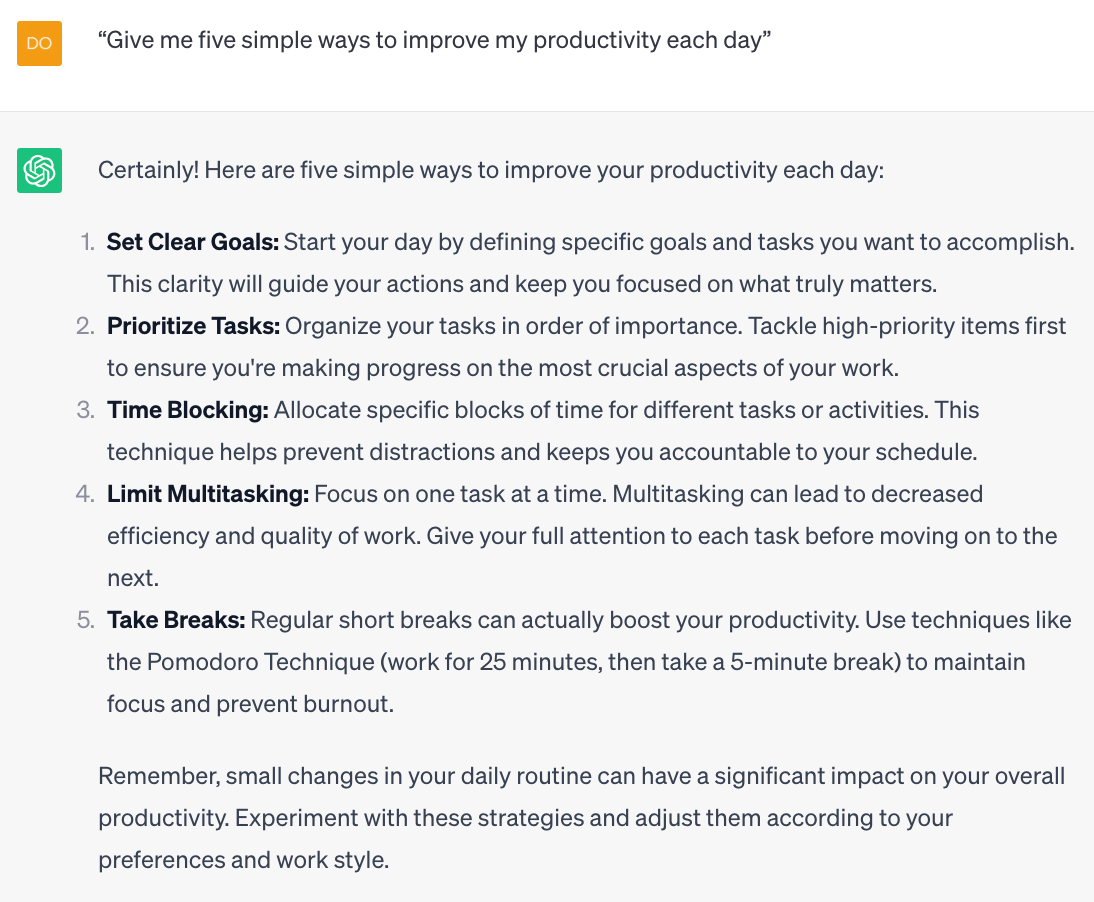Click the 'focus and prevent burnout.' line

point(250,703)
